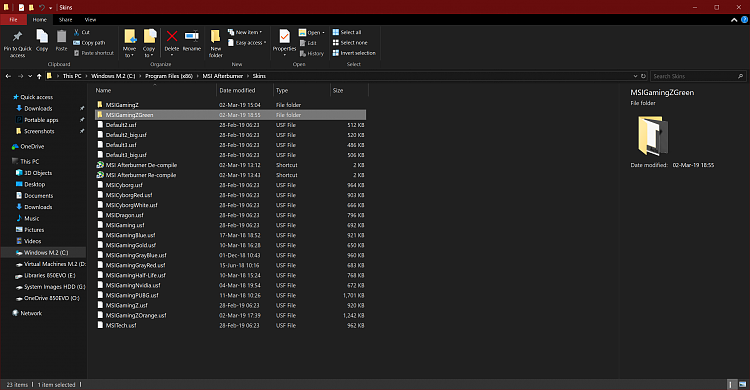
Task: Click Select all
Action: click(x=347, y=32)
